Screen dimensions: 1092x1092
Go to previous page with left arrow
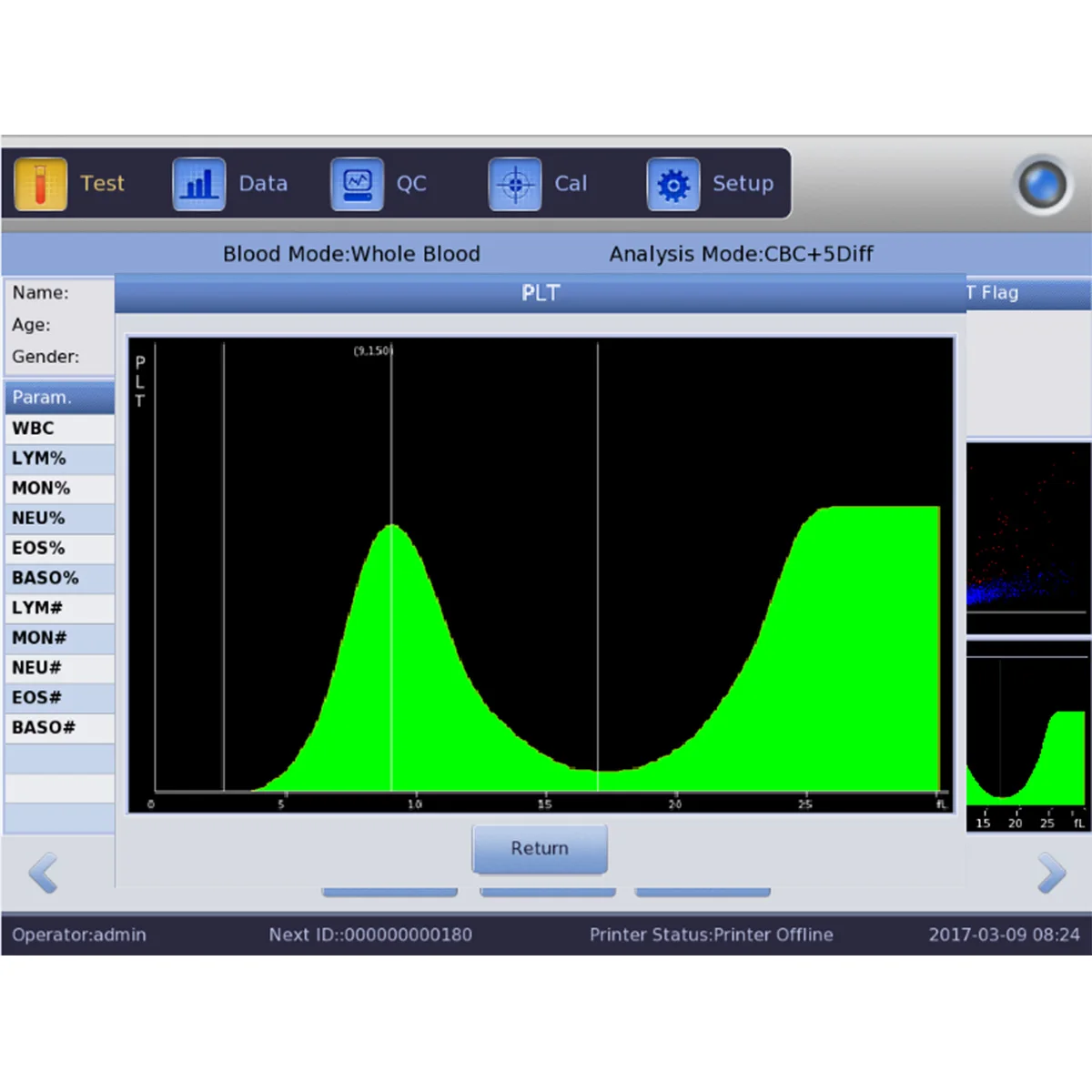[44, 874]
